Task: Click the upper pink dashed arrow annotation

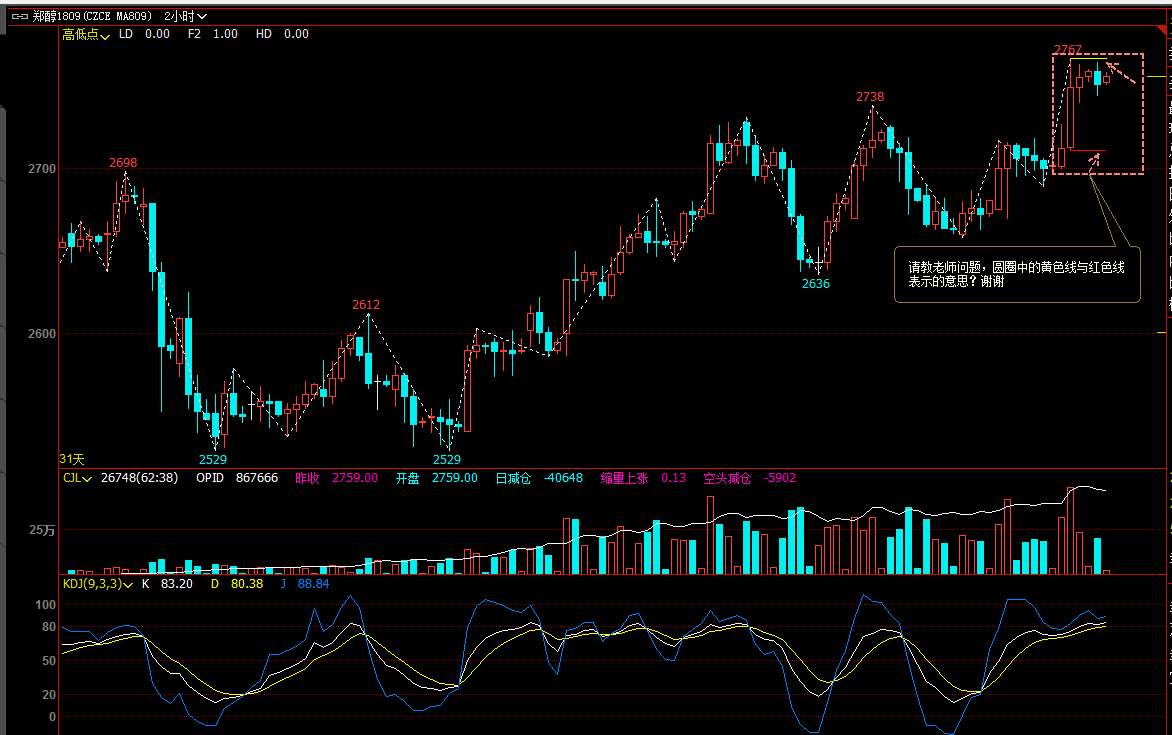Action: tap(1121, 72)
